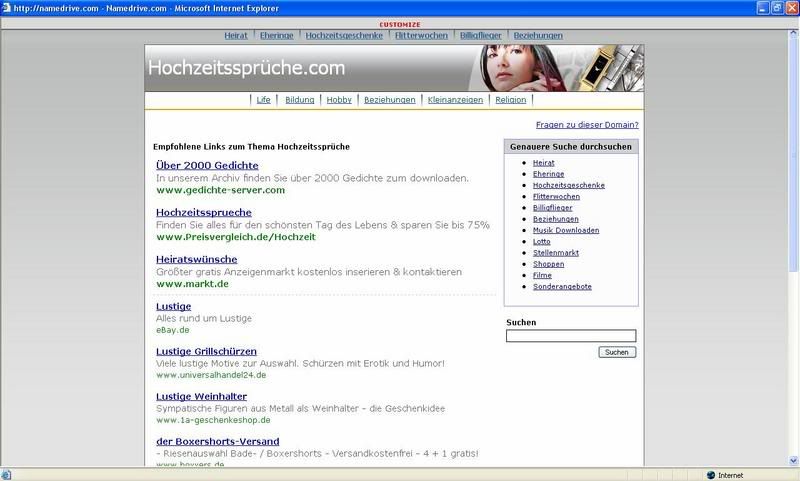800x481 pixels.
Task: Minimize the Internet Explorer window
Action: (x=763, y=8)
